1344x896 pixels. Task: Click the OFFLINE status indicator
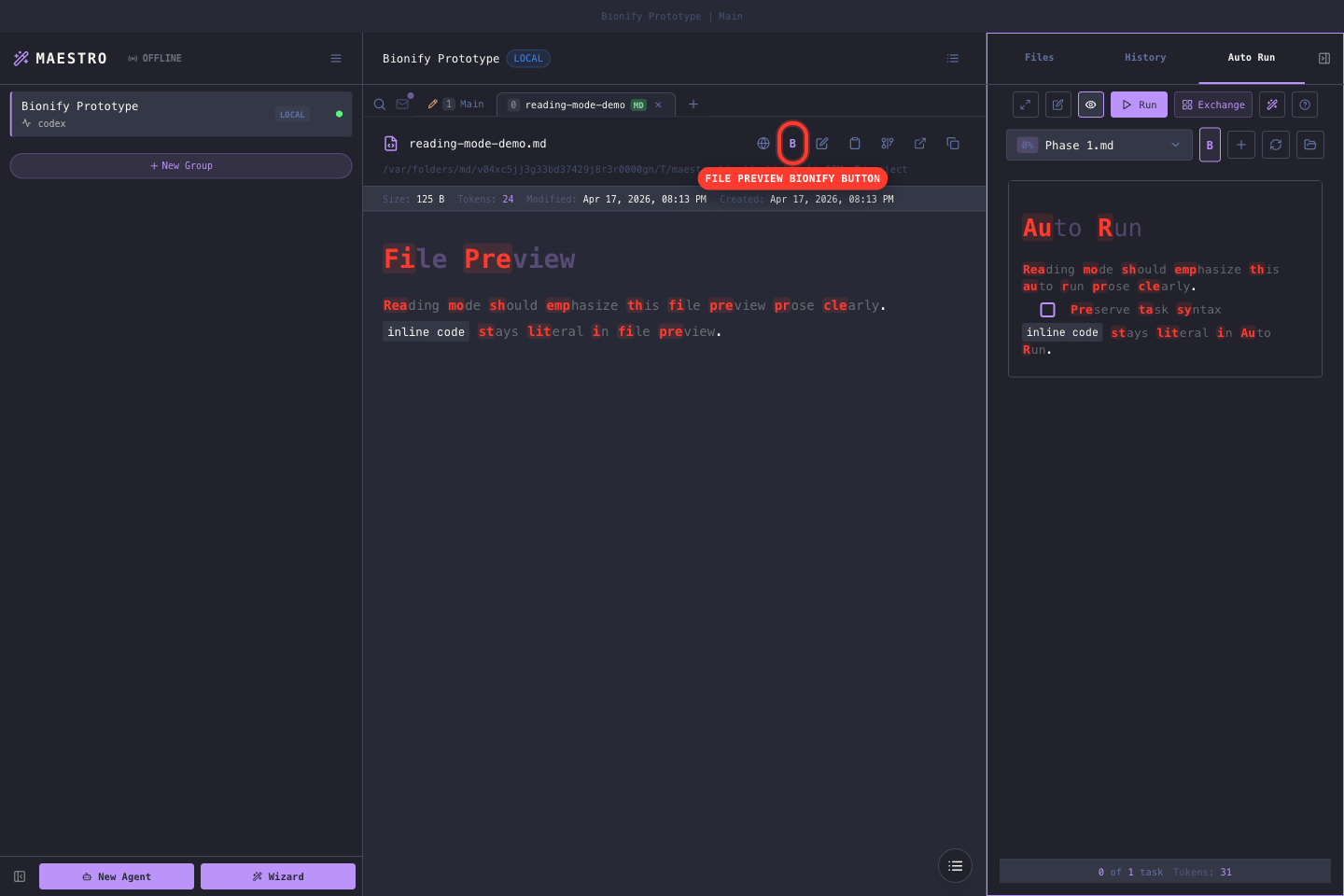pos(155,58)
